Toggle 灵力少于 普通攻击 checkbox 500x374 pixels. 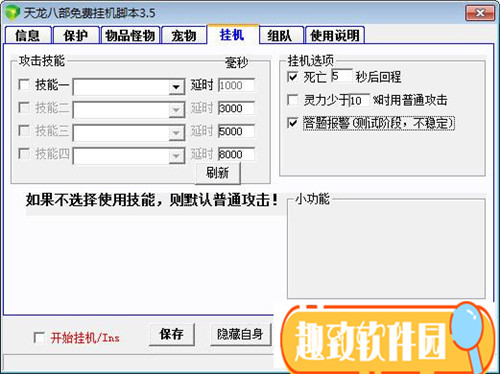[292, 100]
